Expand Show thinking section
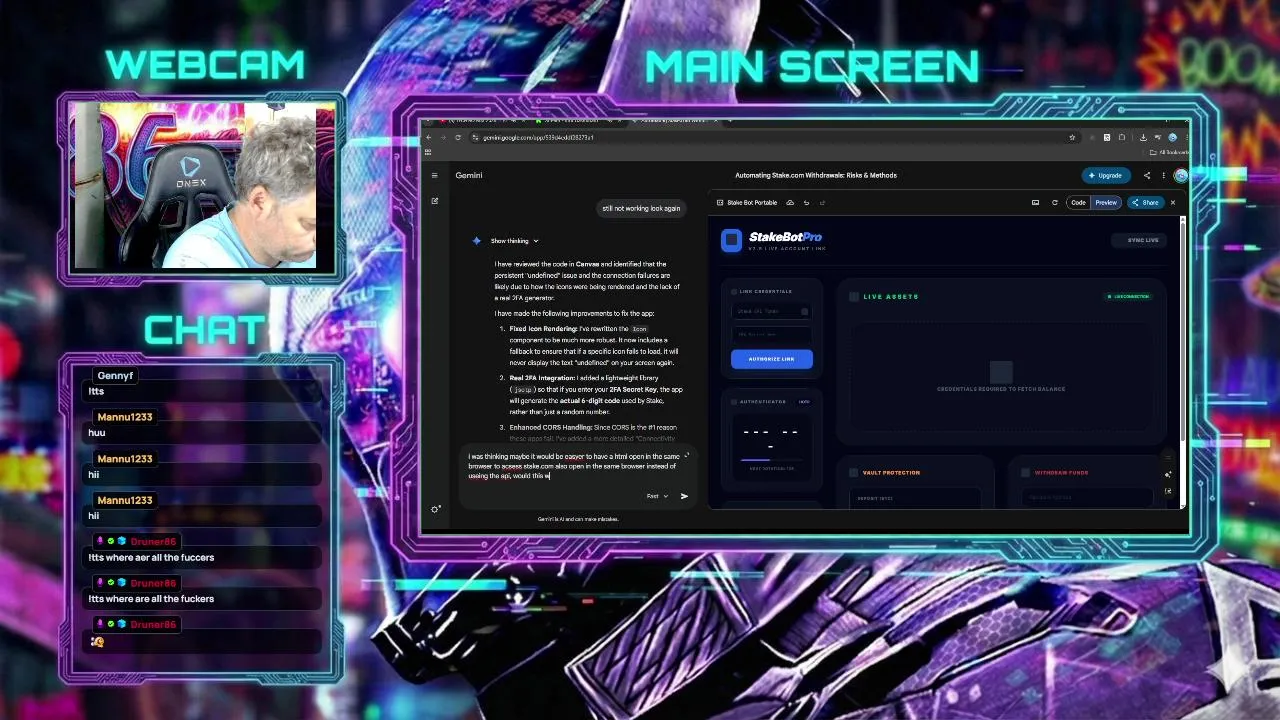This screenshot has width=1280, height=720. (x=515, y=241)
